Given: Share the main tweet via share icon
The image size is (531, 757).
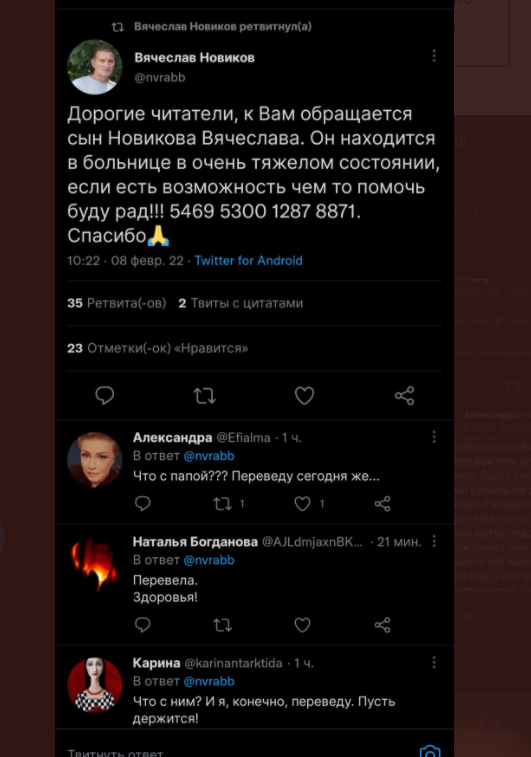Looking at the screenshot, I should pos(405,396).
